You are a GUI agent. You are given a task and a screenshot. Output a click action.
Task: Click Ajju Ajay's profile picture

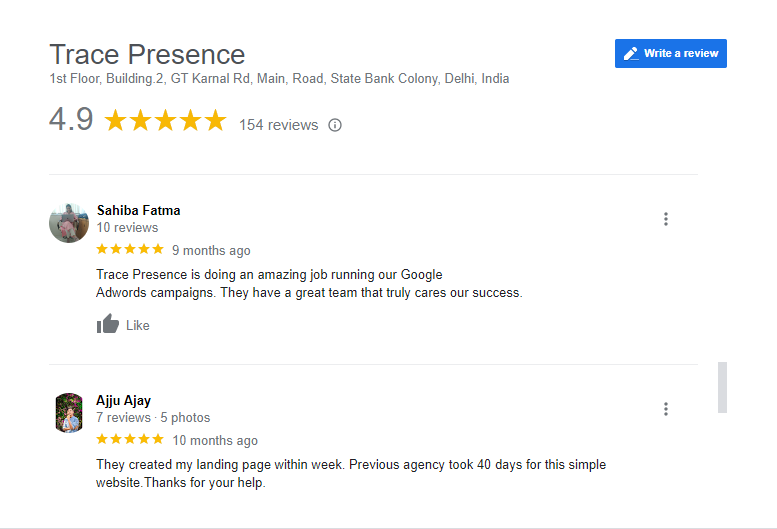click(x=69, y=412)
